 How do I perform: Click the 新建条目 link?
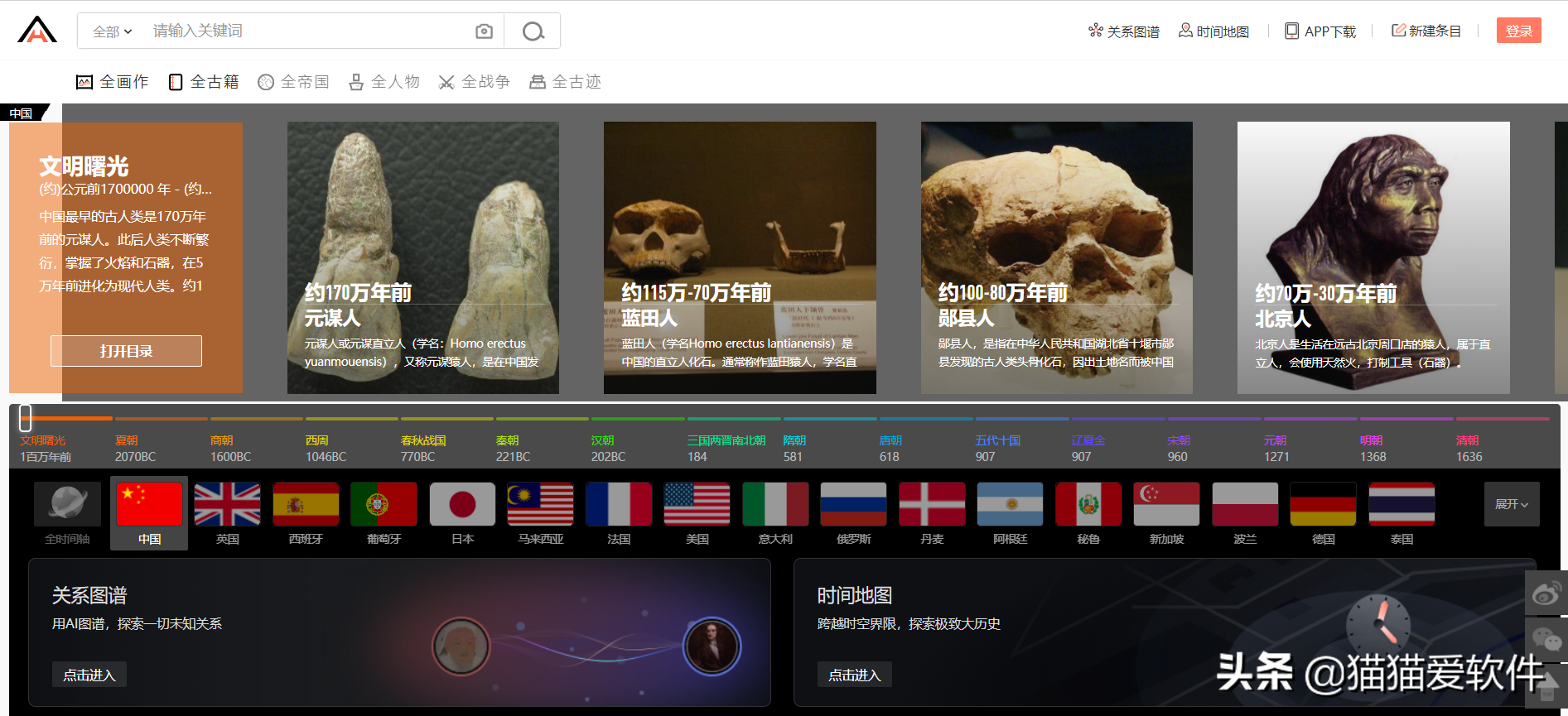[1426, 31]
